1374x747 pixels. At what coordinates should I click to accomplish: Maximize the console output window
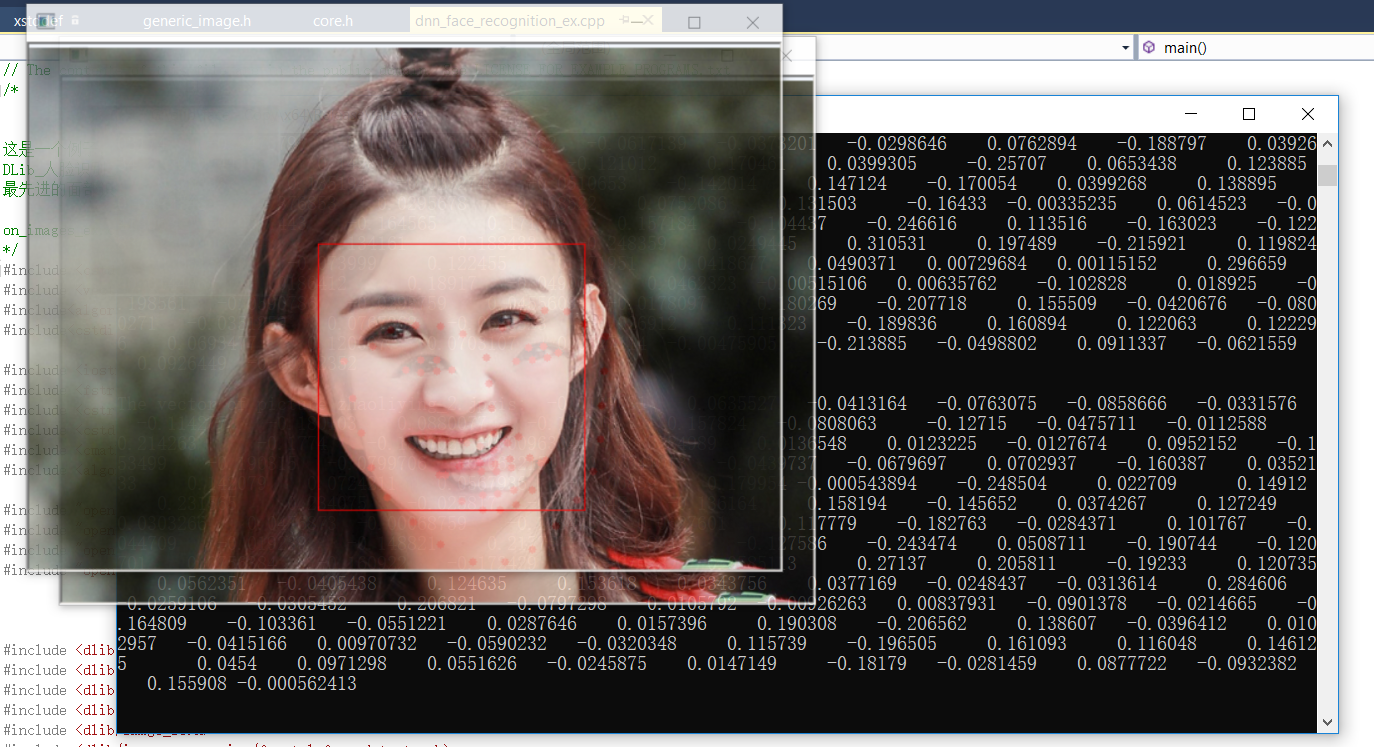[x=1248, y=114]
